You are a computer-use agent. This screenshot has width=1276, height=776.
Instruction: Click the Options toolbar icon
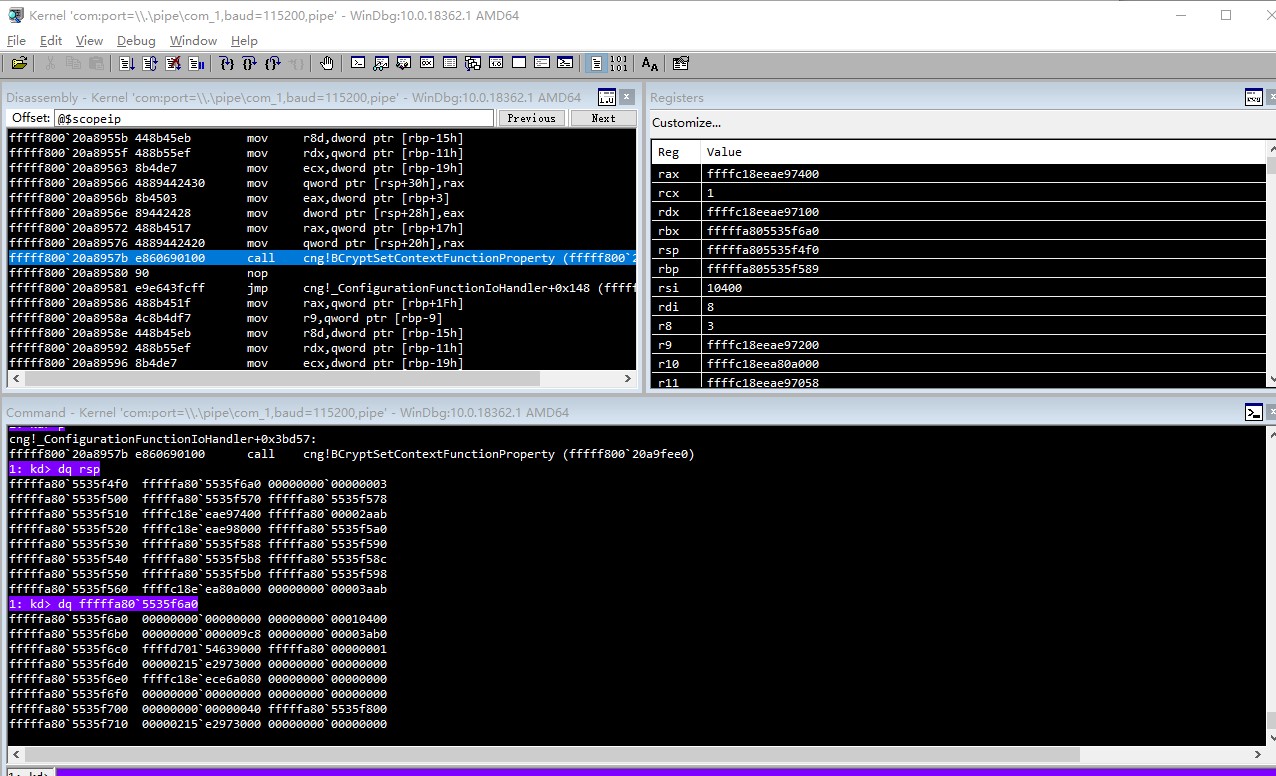tap(681, 63)
